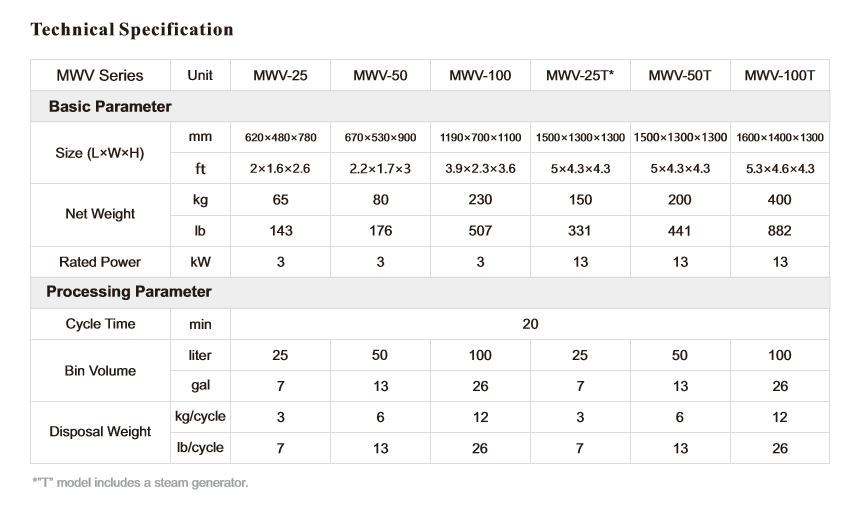863x520 pixels.
Task: Click the Disposal Weight row label
Action: tap(100, 431)
